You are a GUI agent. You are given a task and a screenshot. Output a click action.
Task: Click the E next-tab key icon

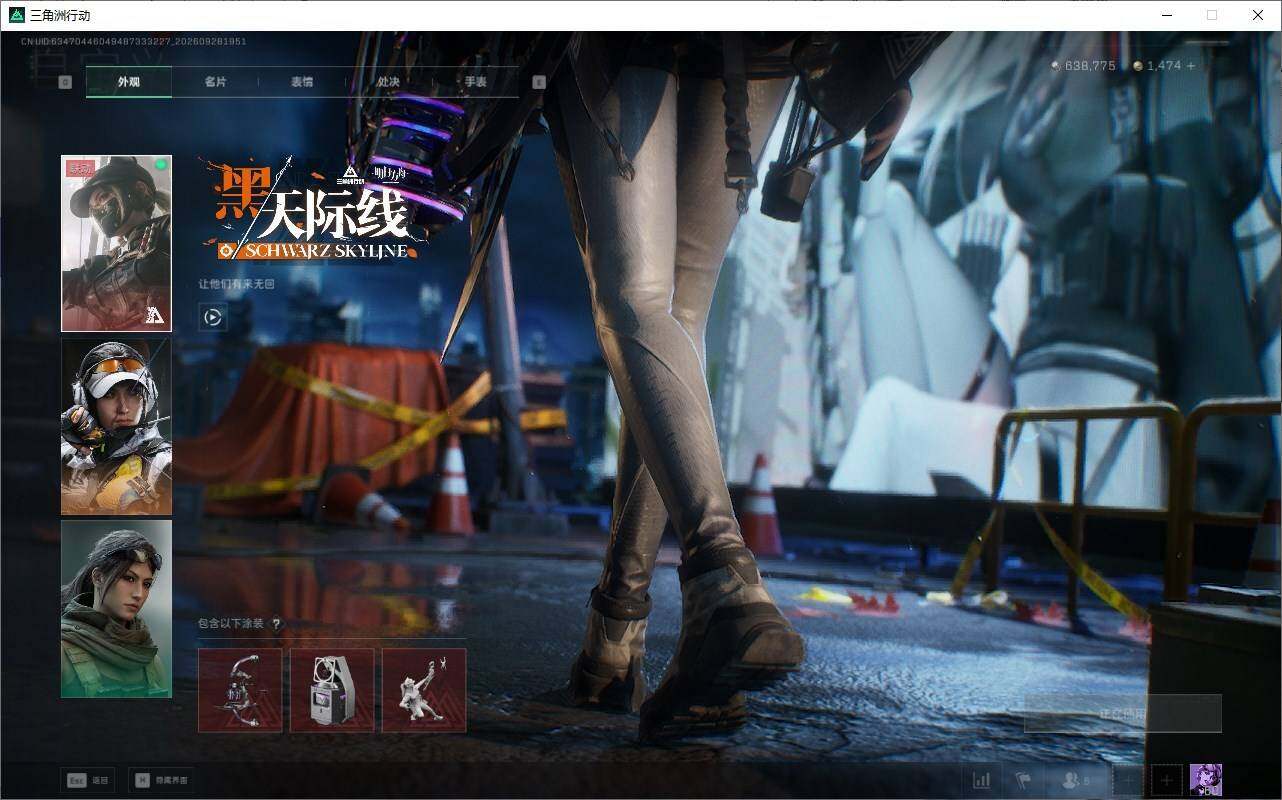tap(539, 82)
